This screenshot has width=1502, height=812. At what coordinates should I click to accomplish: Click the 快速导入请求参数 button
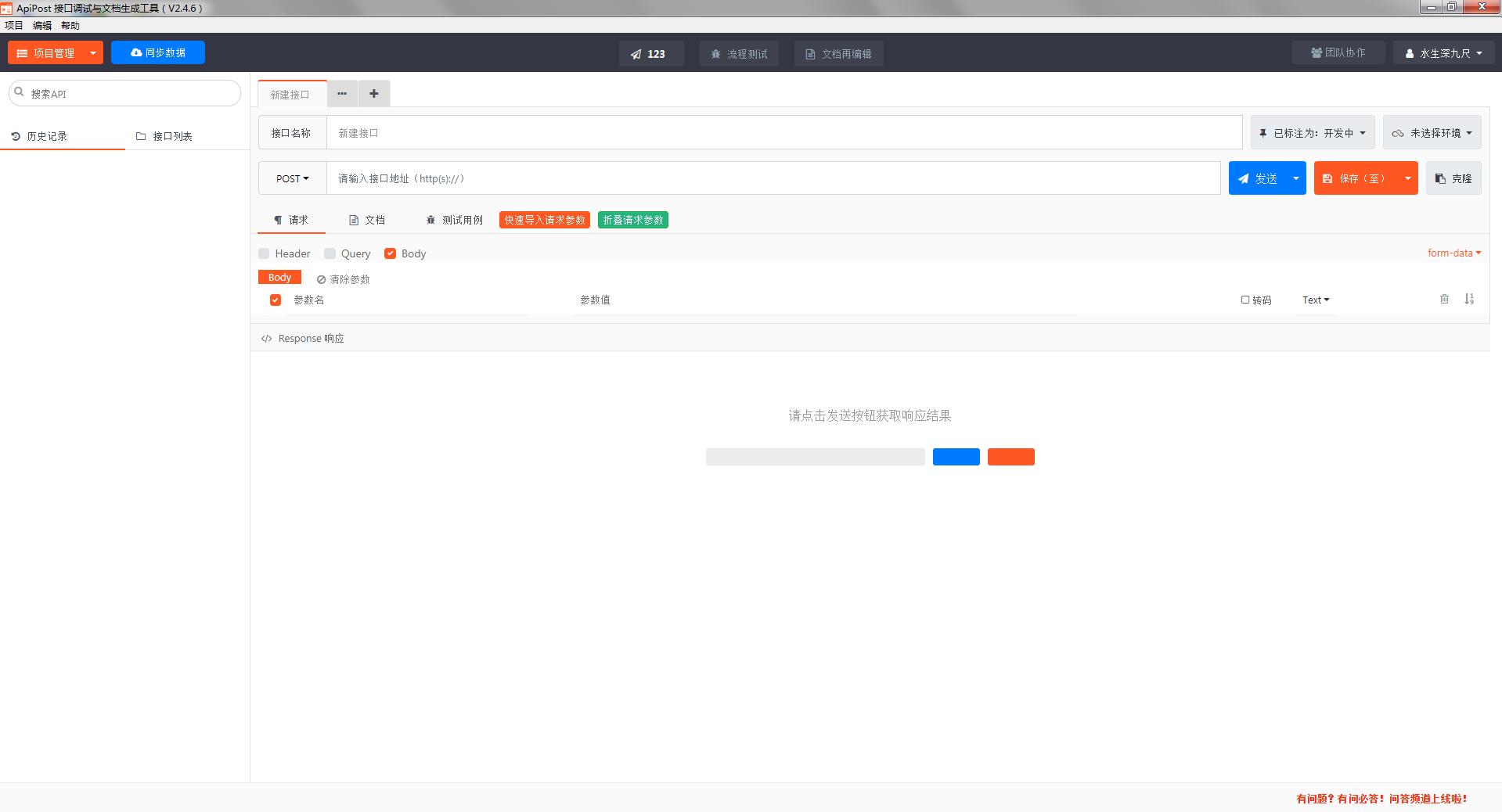point(544,220)
